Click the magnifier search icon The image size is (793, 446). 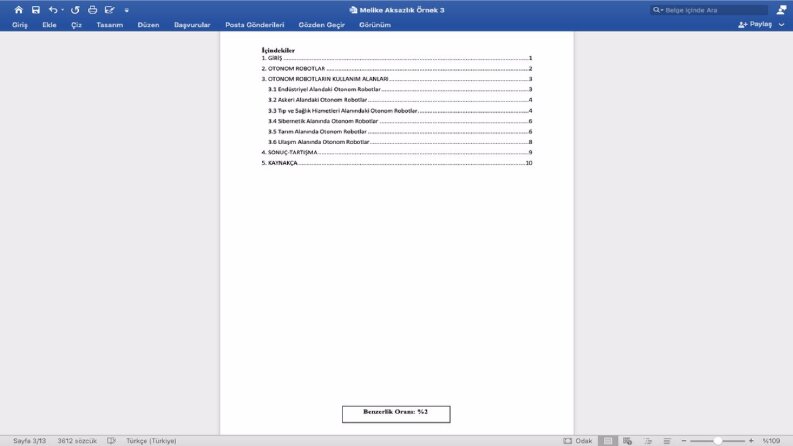pyautogui.click(x=657, y=10)
